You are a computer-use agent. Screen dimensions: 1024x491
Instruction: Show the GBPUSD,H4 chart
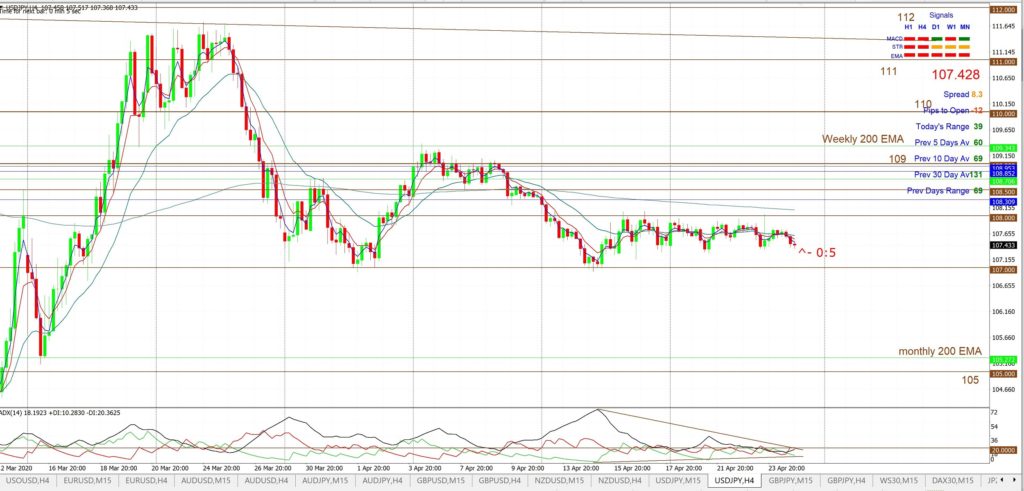[502, 481]
